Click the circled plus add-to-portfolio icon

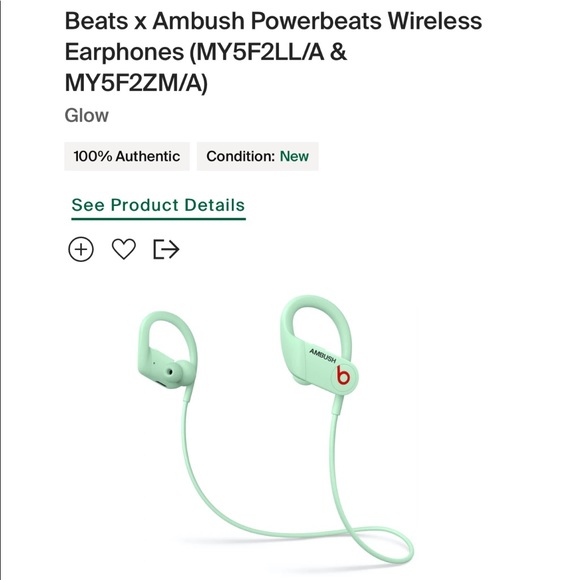click(81, 249)
